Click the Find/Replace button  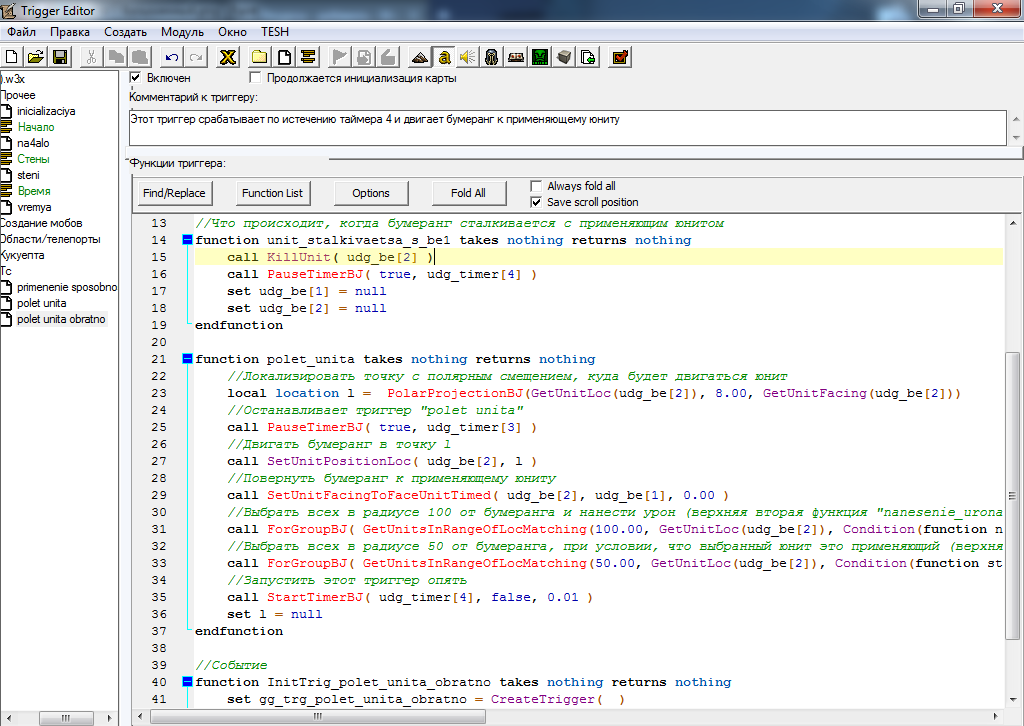[174, 193]
